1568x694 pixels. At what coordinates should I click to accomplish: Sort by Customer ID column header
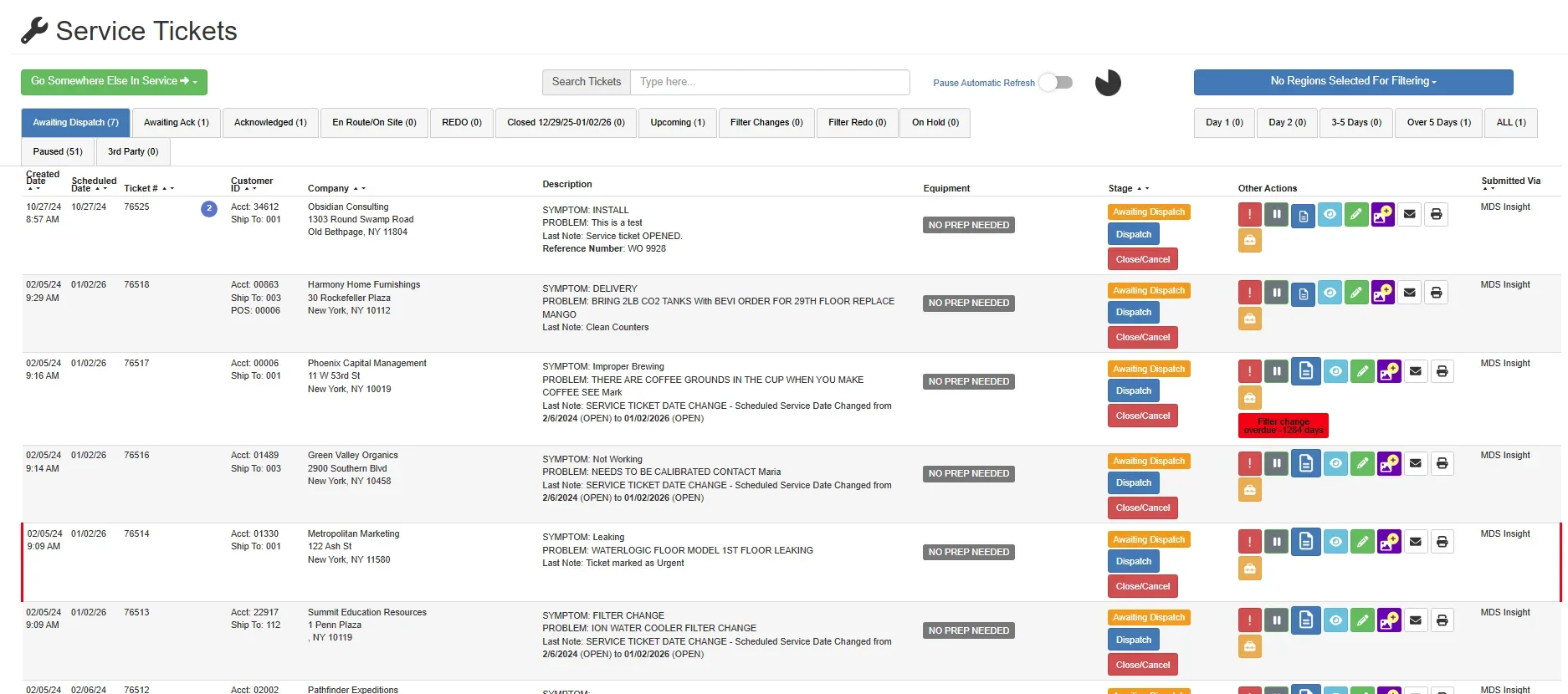(251, 184)
